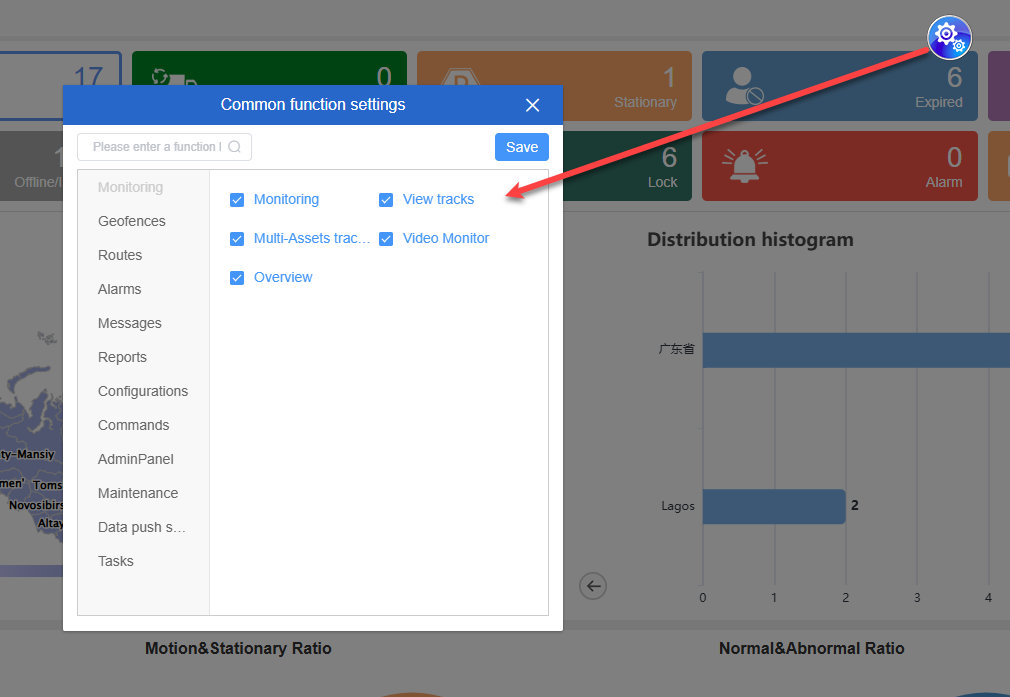Uncheck the Overview checkbox
This screenshot has height=697, width=1010.
point(237,278)
